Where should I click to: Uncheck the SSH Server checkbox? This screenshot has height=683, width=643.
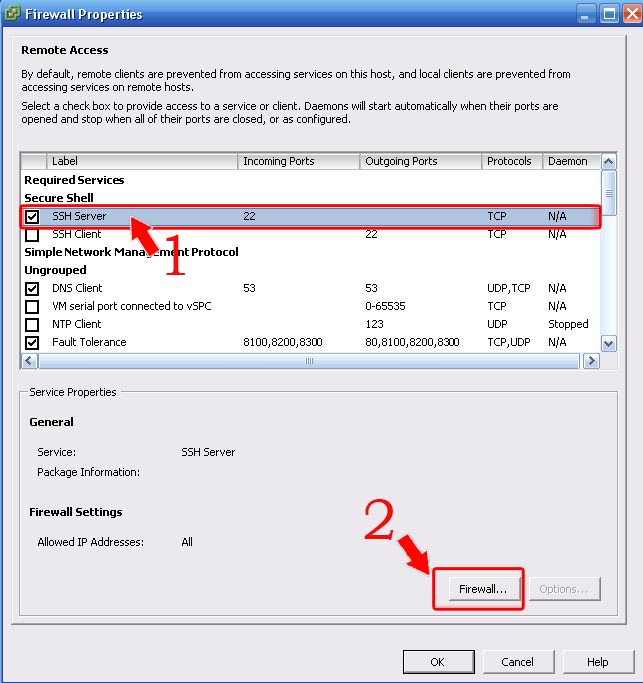click(x=33, y=217)
